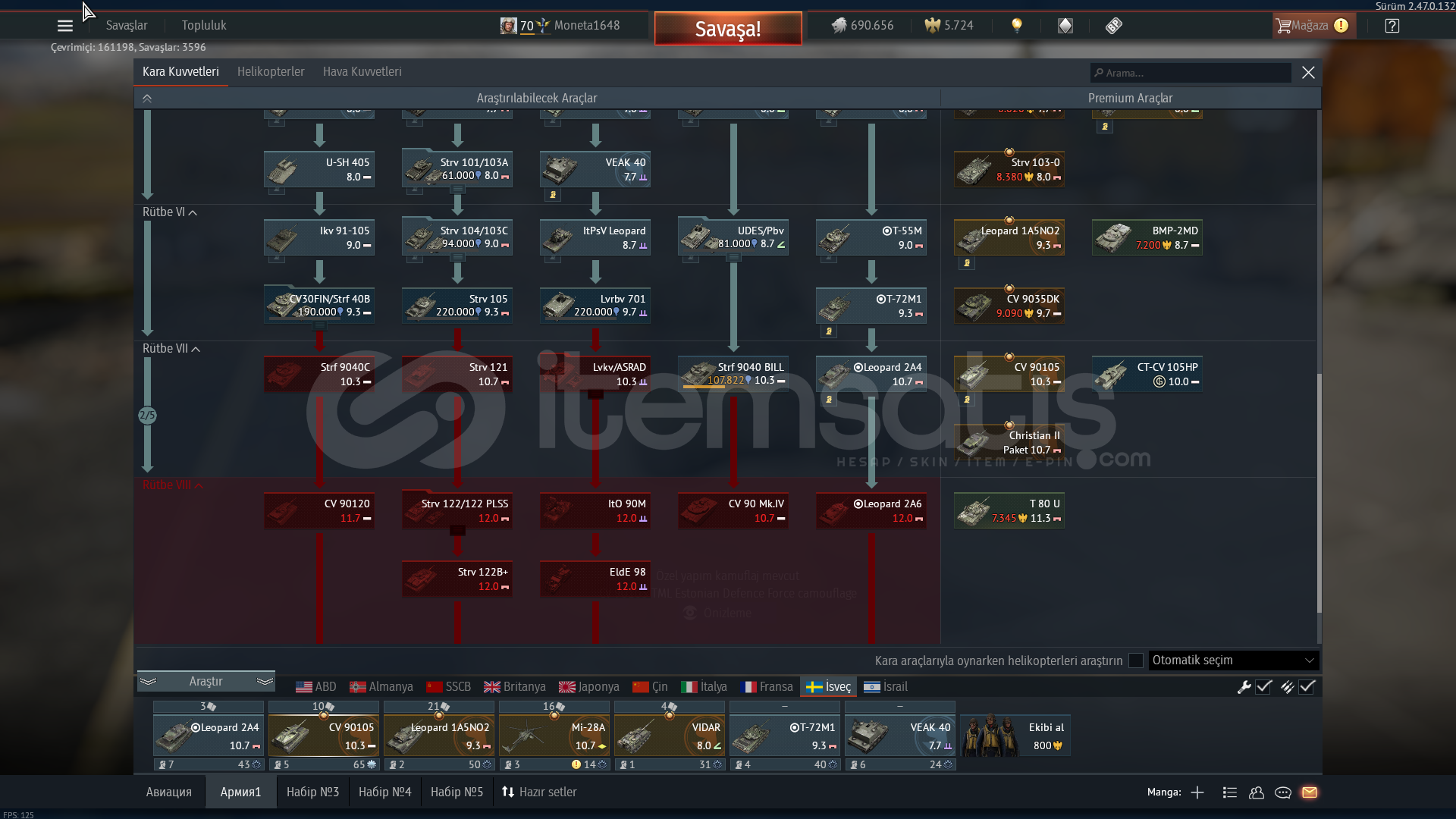Viewport: 1456px width, 819px height.
Task: Add a squad member with plus icon
Action: coord(1197,792)
